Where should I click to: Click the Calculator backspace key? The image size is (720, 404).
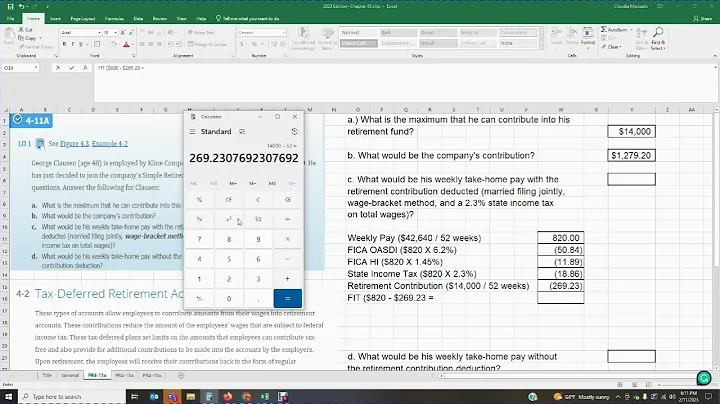coord(287,200)
